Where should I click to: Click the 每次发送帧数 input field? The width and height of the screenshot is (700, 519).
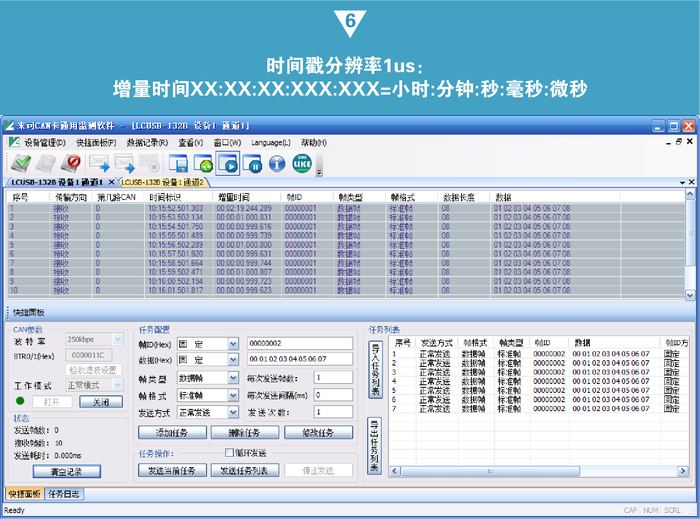333,378
